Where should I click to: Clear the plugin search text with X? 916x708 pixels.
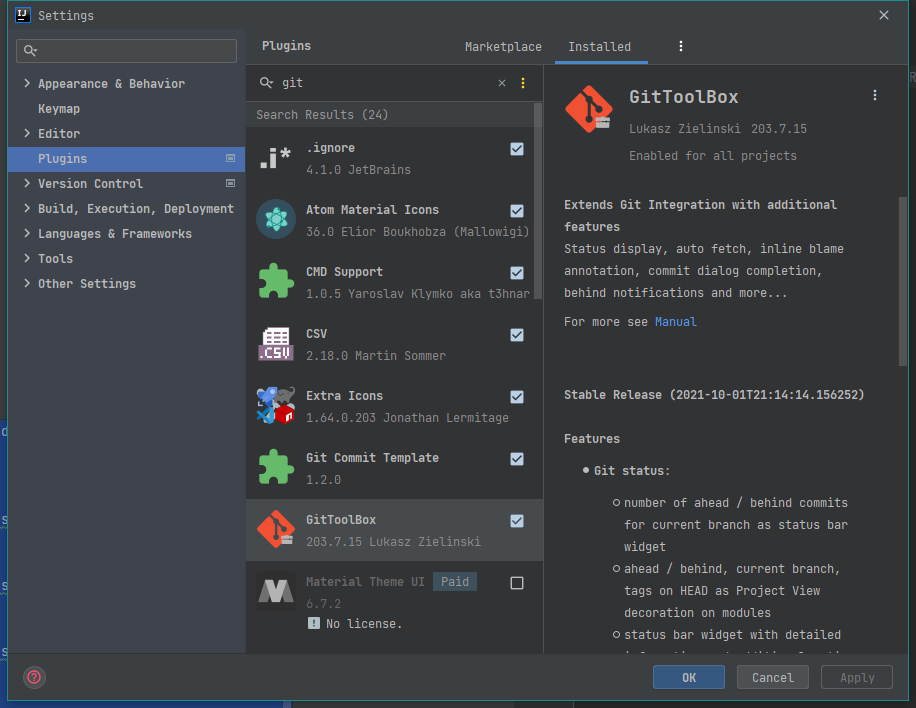(x=502, y=83)
